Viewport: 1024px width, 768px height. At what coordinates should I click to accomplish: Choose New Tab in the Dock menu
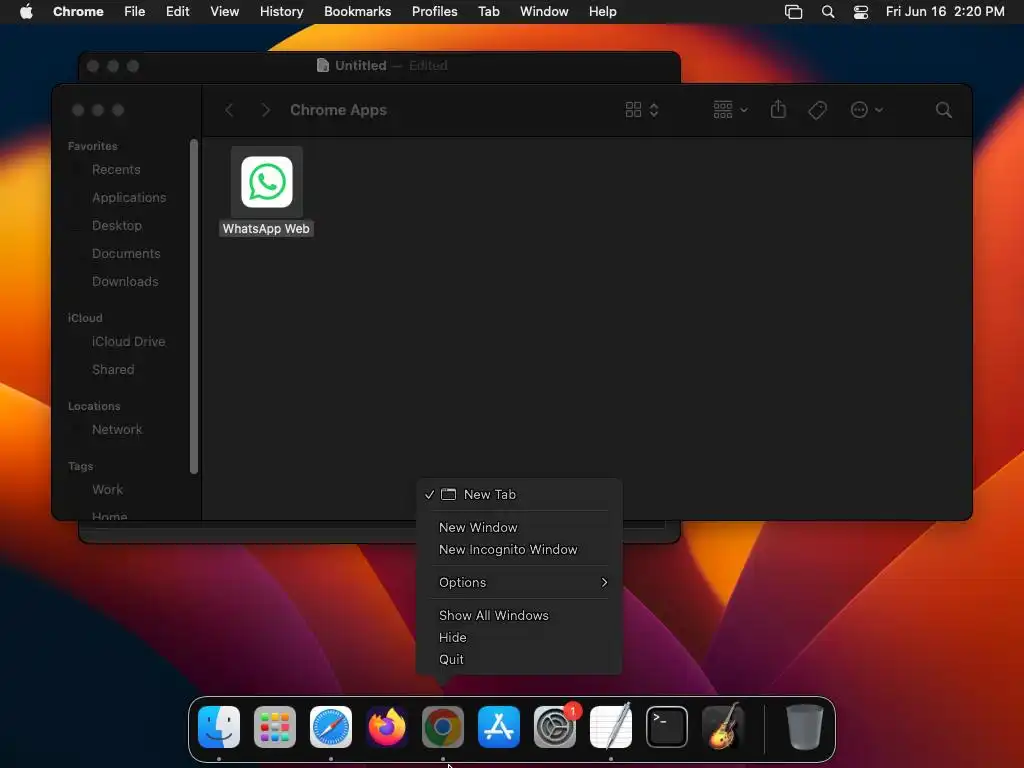pos(519,494)
